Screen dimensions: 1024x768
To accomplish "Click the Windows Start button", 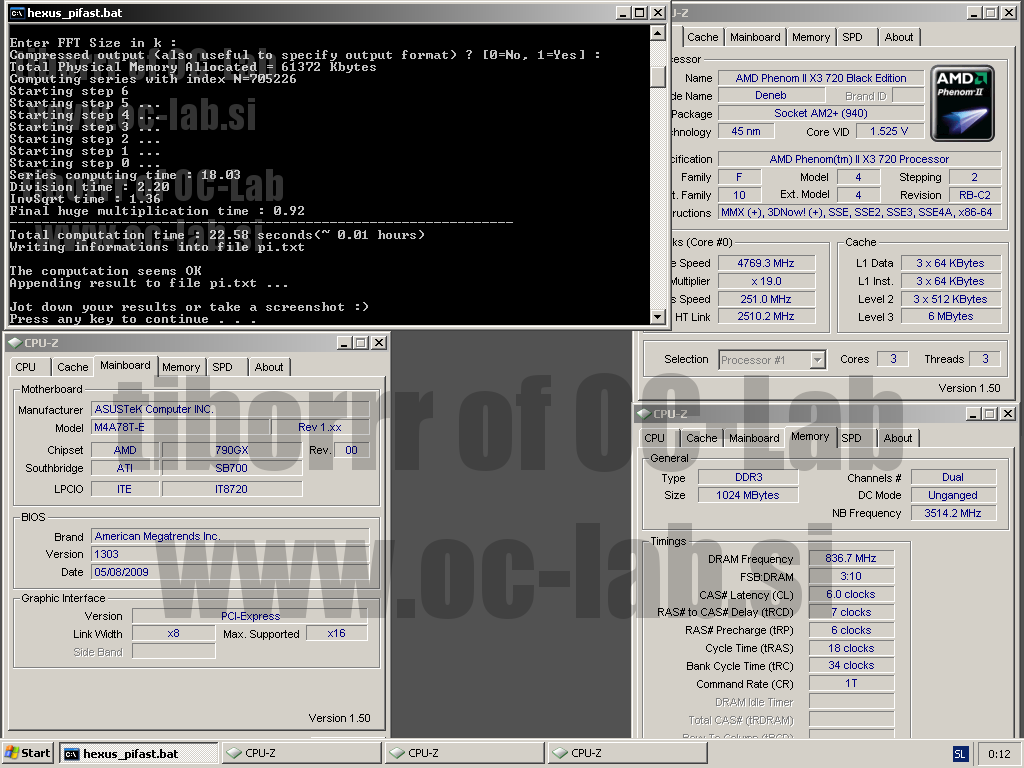I will [x=28, y=753].
